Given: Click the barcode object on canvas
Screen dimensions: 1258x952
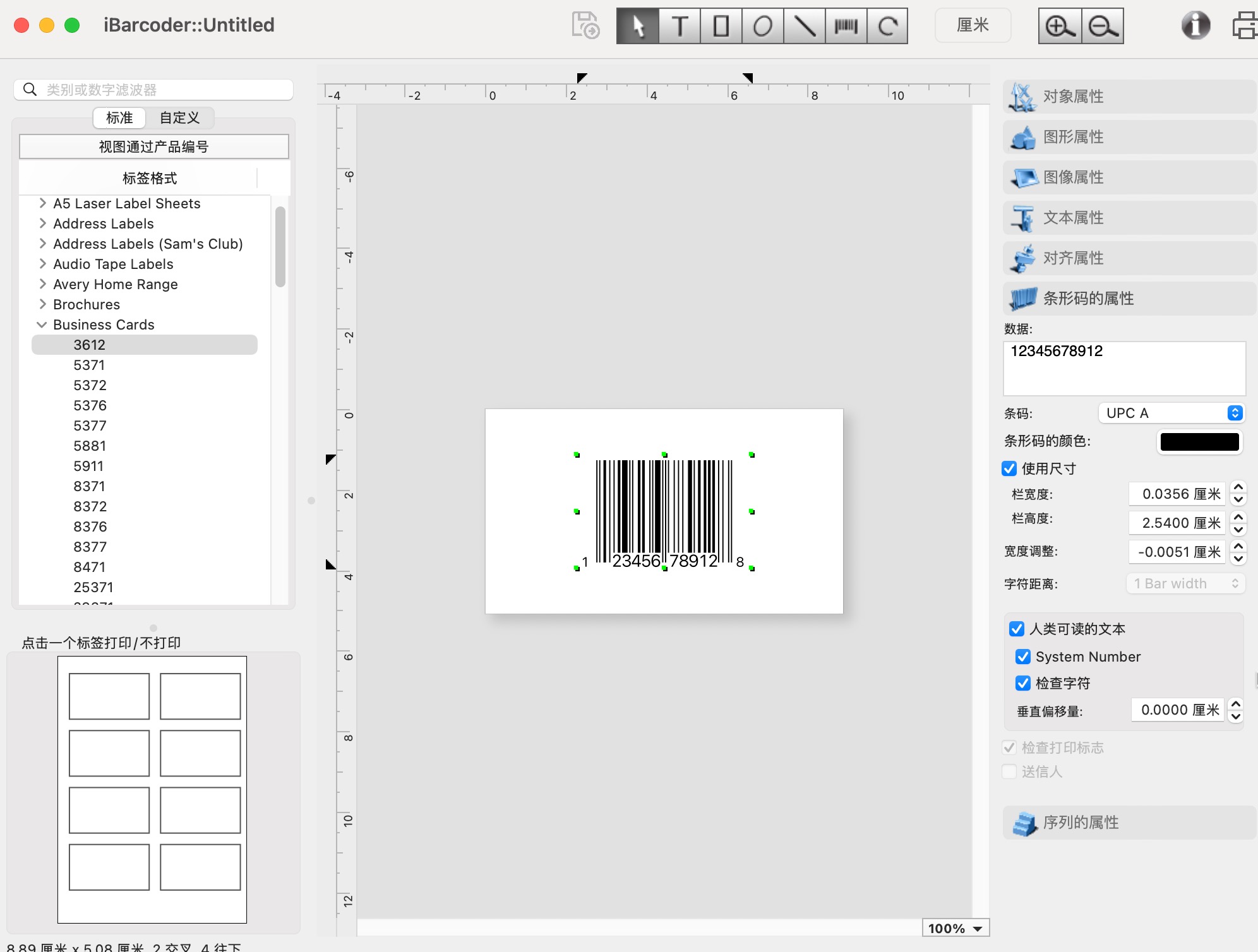Looking at the screenshot, I should (x=664, y=511).
